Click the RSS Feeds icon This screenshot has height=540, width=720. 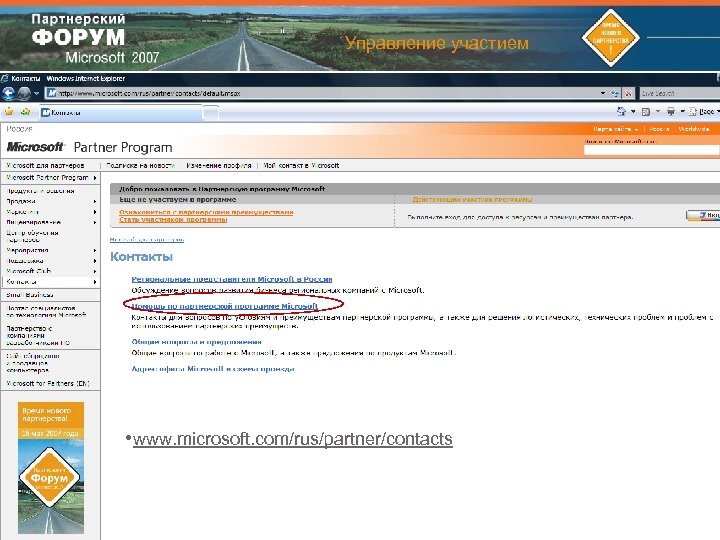coord(646,111)
